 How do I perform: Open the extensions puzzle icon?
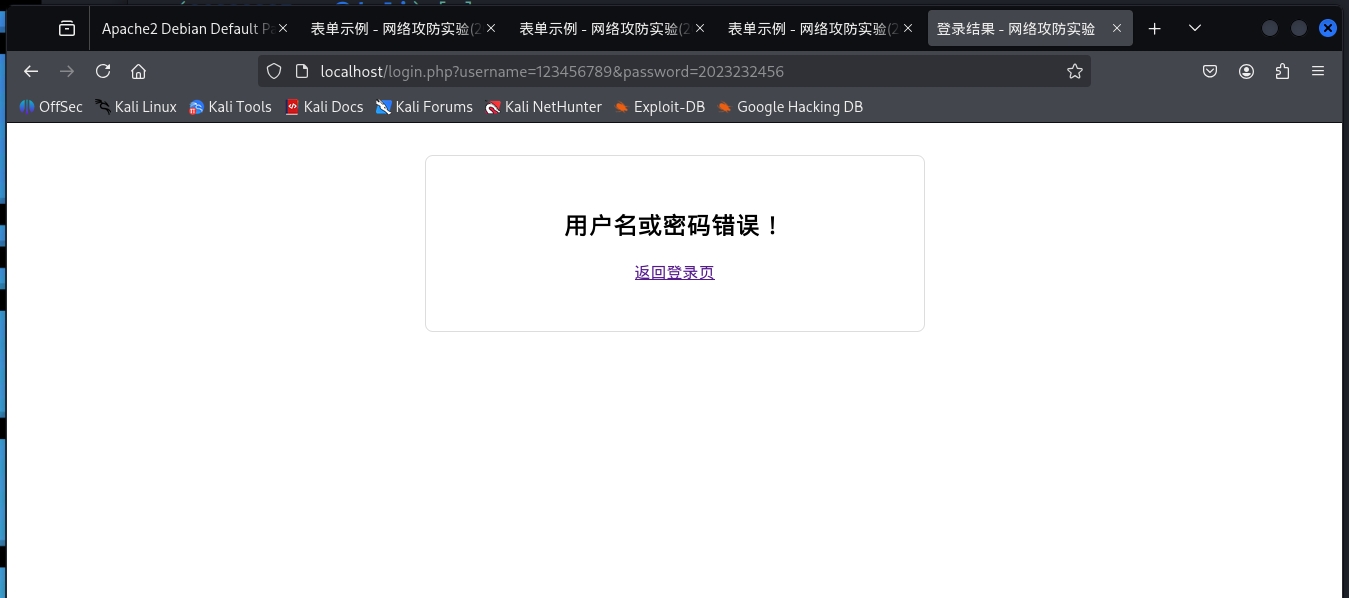(1282, 71)
